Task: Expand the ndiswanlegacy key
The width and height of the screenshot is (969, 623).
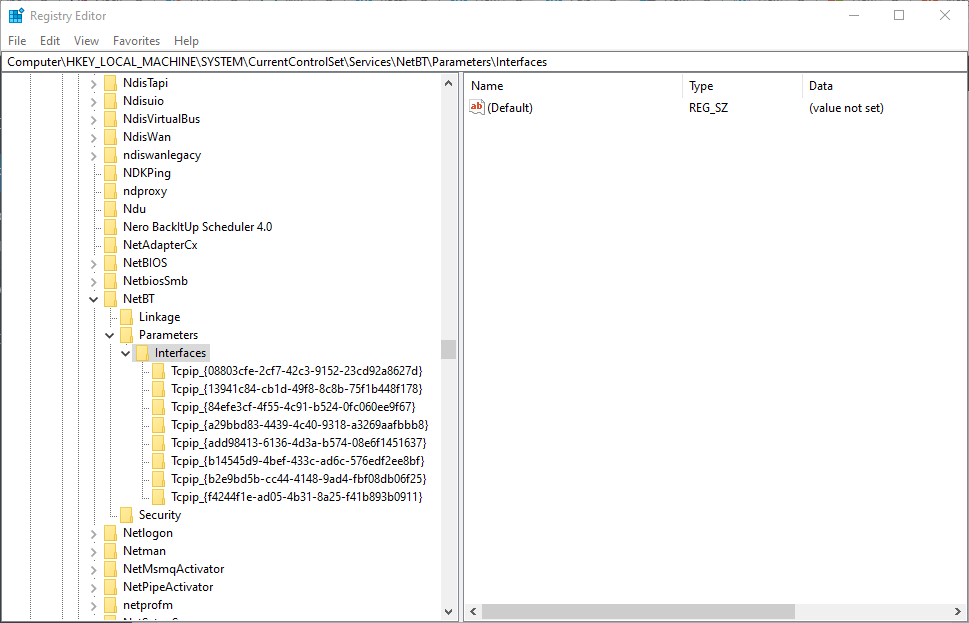Action: tap(93, 155)
